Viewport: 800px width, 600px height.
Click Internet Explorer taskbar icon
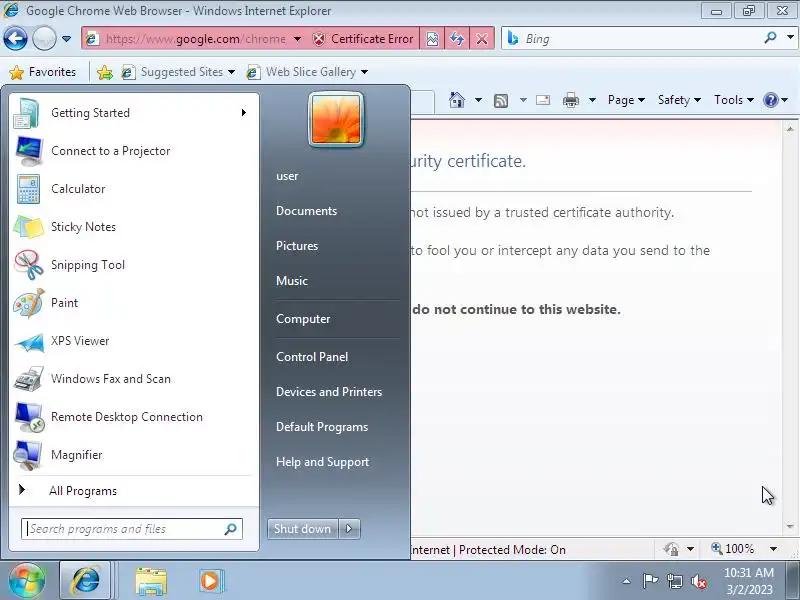(85, 581)
